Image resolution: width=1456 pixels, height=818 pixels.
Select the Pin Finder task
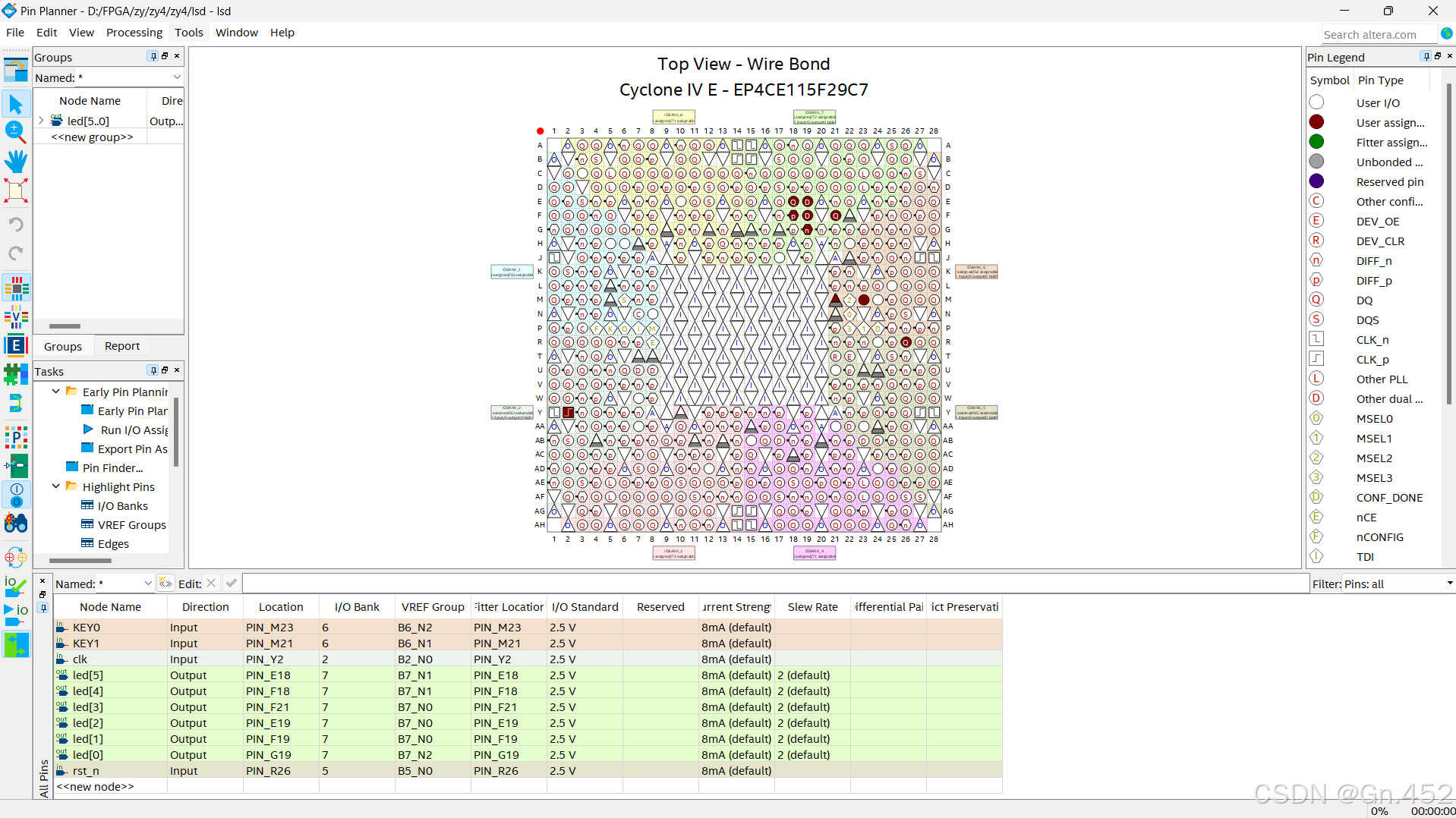click(x=112, y=467)
